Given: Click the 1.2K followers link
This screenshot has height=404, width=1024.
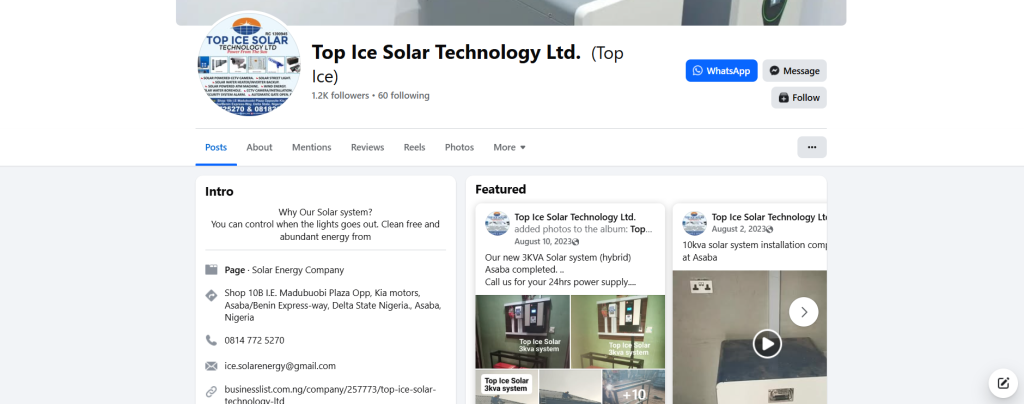Looking at the screenshot, I should [340, 96].
